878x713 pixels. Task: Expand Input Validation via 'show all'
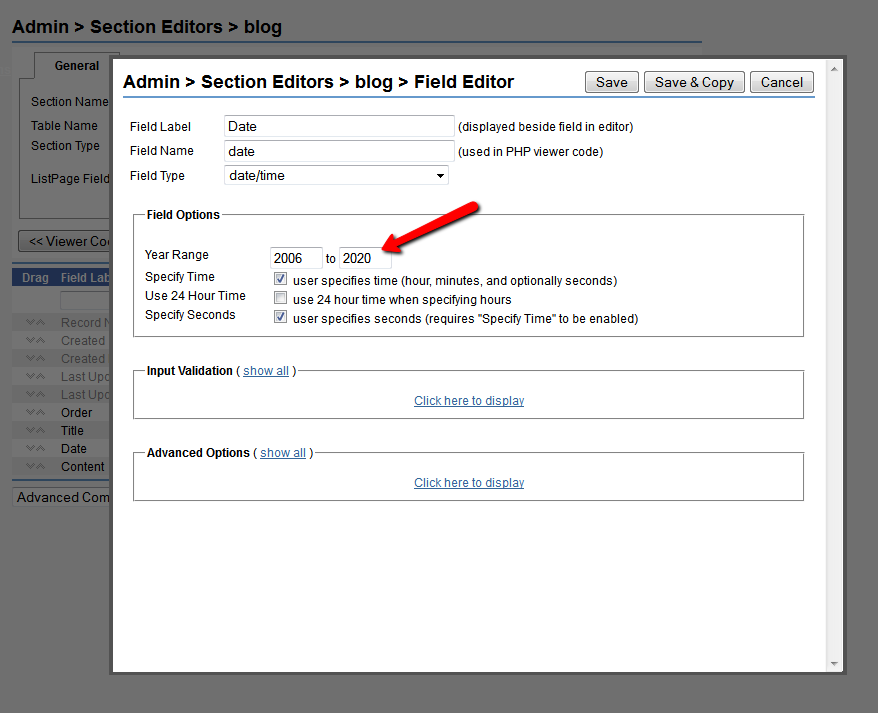click(266, 371)
